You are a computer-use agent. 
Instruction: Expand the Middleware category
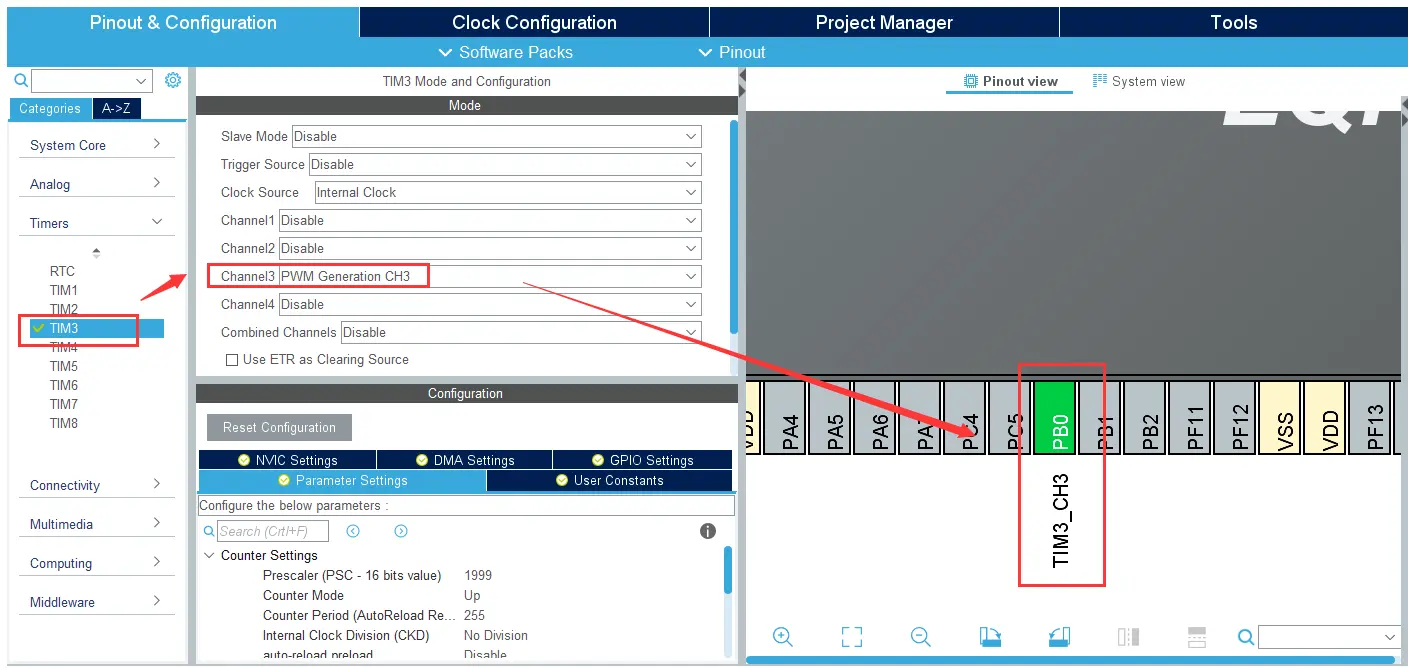pyautogui.click(x=96, y=602)
